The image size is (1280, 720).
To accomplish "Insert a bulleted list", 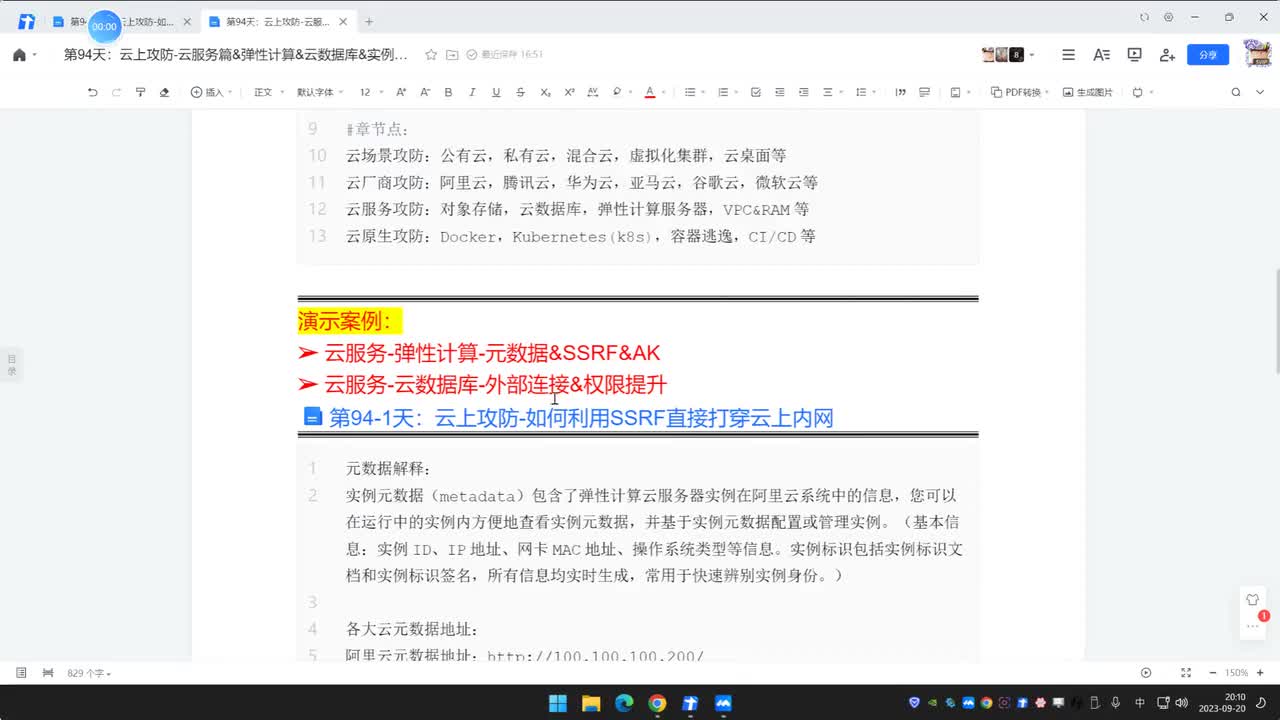I will [x=689, y=92].
